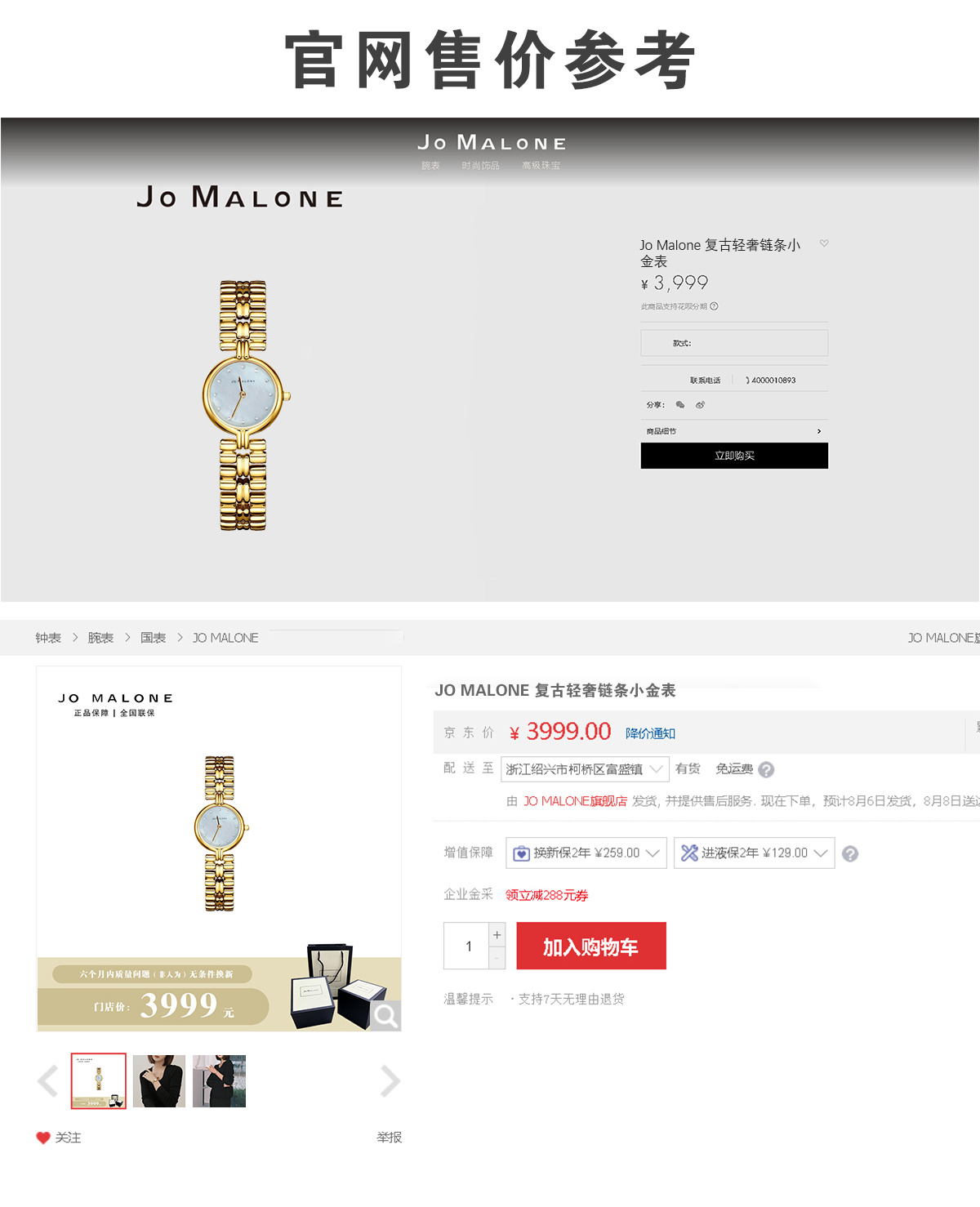Click the free shipping help question icon

pos(766,769)
